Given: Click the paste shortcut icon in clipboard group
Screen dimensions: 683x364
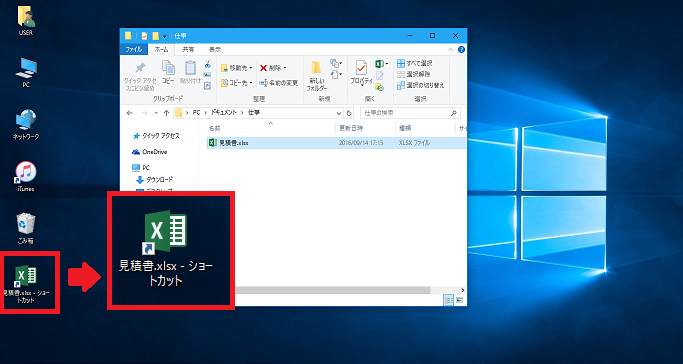Looking at the screenshot, I should pyautogui.click(x=207, y=86).
